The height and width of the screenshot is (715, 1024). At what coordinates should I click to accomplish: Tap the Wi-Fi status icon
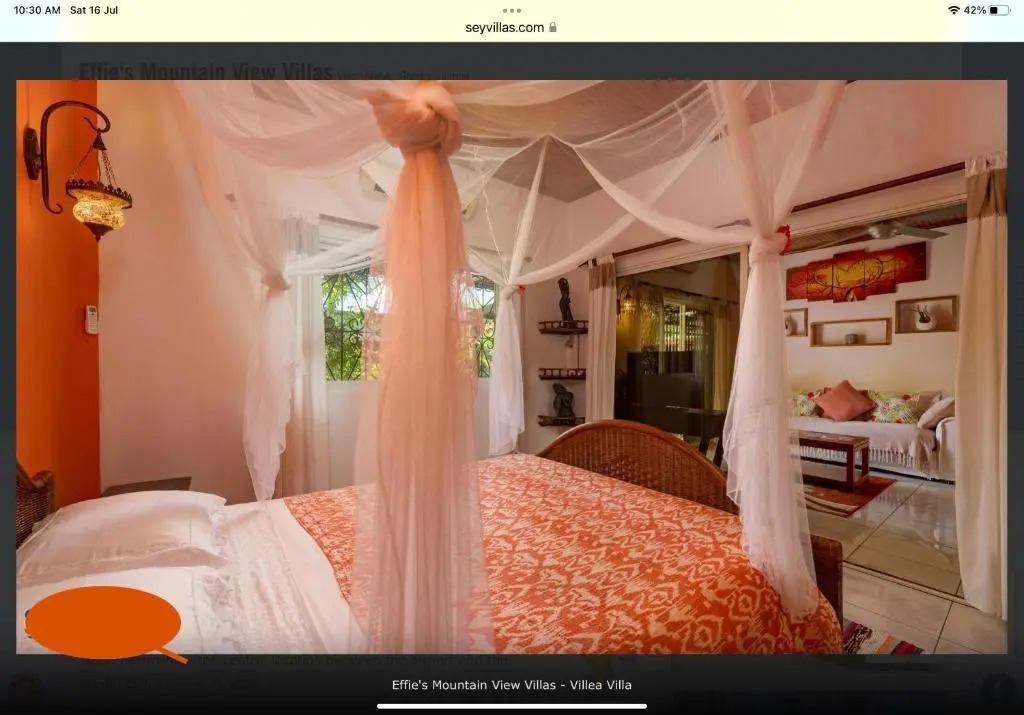tap(953, 10)
